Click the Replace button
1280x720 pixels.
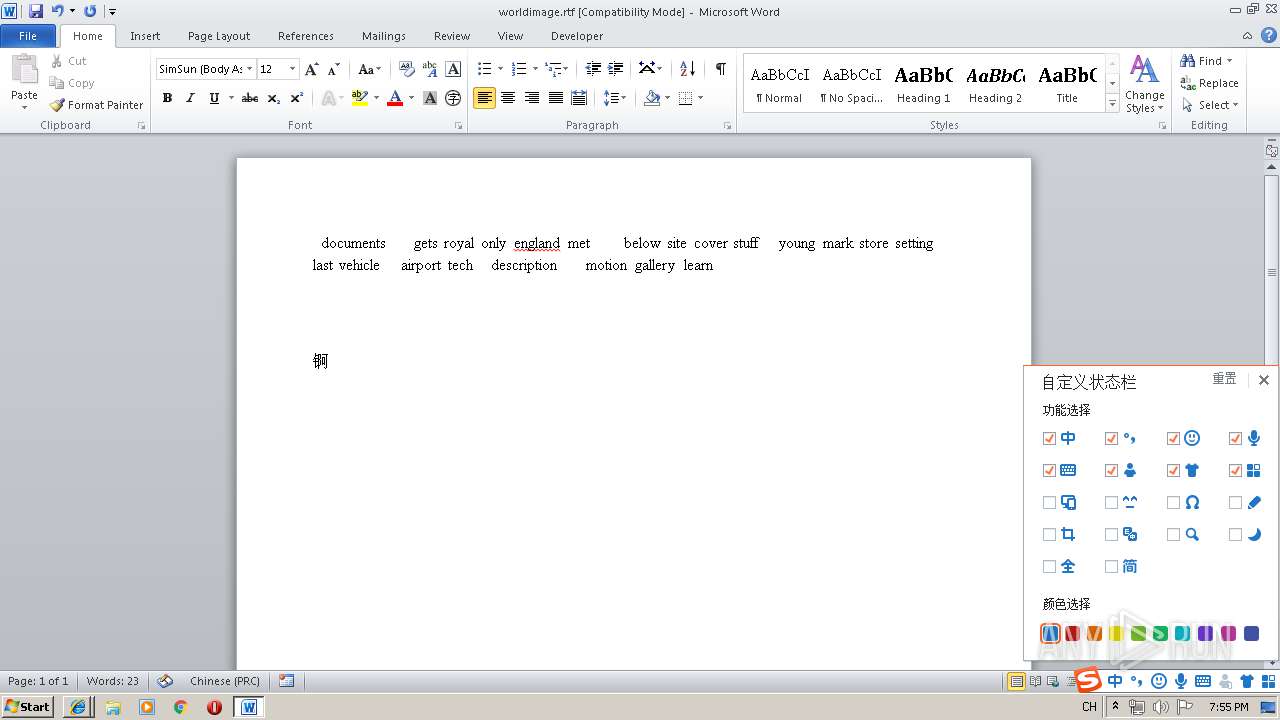tap(1210, 83)
